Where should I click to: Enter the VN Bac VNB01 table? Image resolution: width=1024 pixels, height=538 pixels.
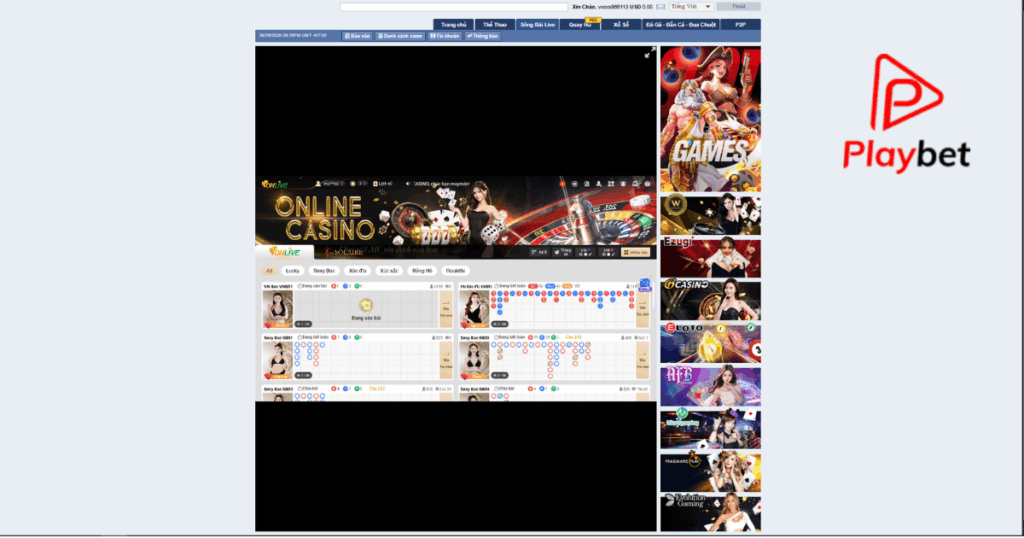pyautogui.click(x=445, y=308)
